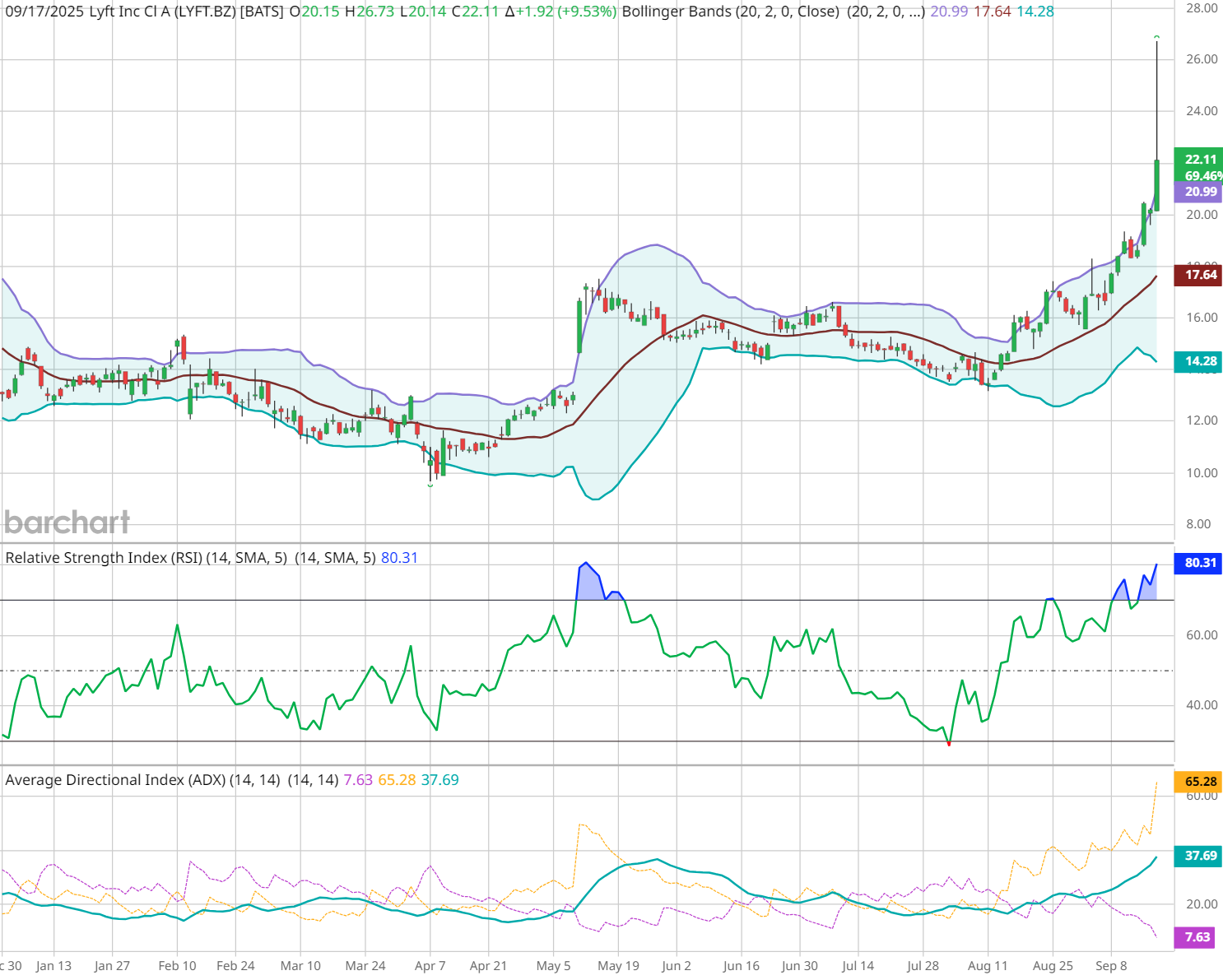This screenshot has height=980, width=1223.
Task: Click the teal 14.28 lower band axis tag
Action: point(1200,361)
